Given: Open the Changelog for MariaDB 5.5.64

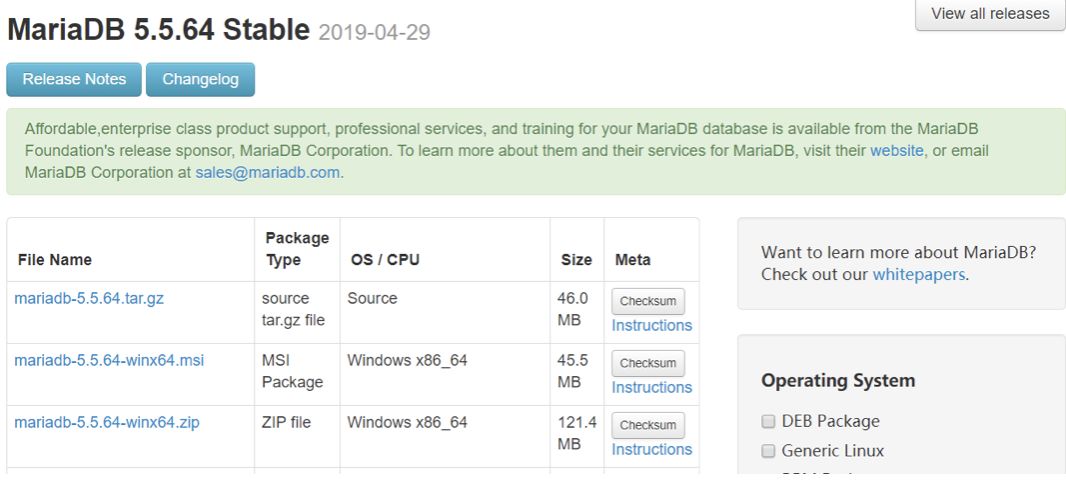Looking at the screenshot, I should (200, 79).
